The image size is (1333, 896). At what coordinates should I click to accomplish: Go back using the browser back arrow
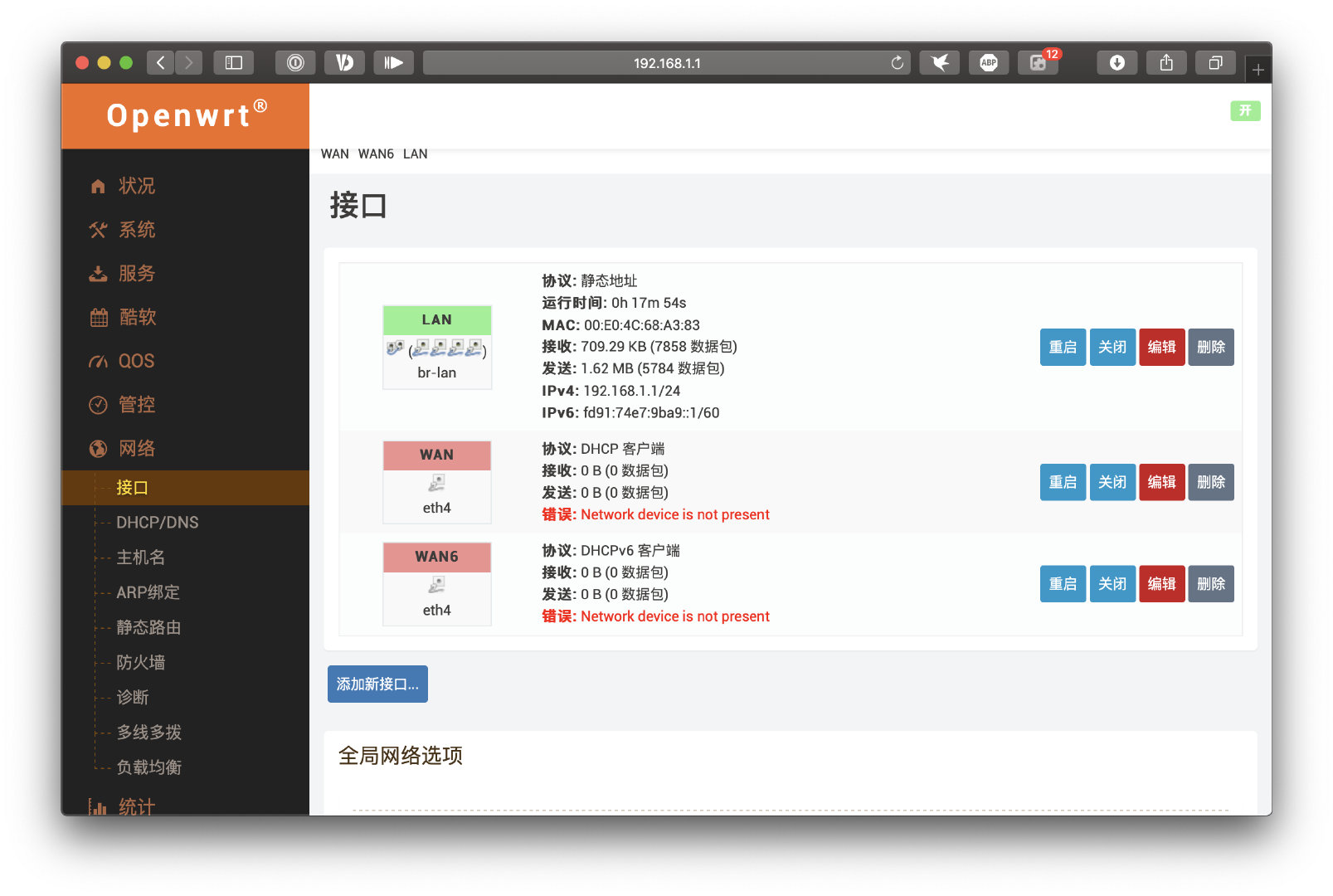161,63
